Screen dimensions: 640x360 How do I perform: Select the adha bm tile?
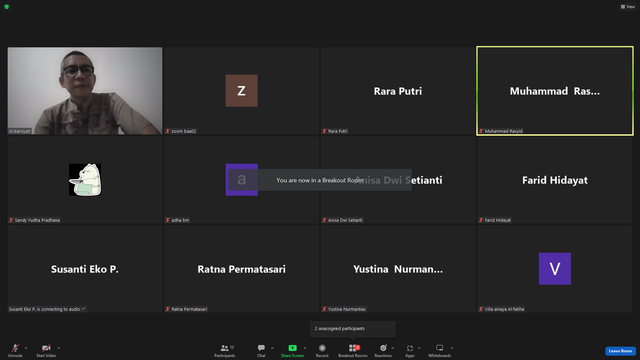pyautogui.click(x=242, y=180)
